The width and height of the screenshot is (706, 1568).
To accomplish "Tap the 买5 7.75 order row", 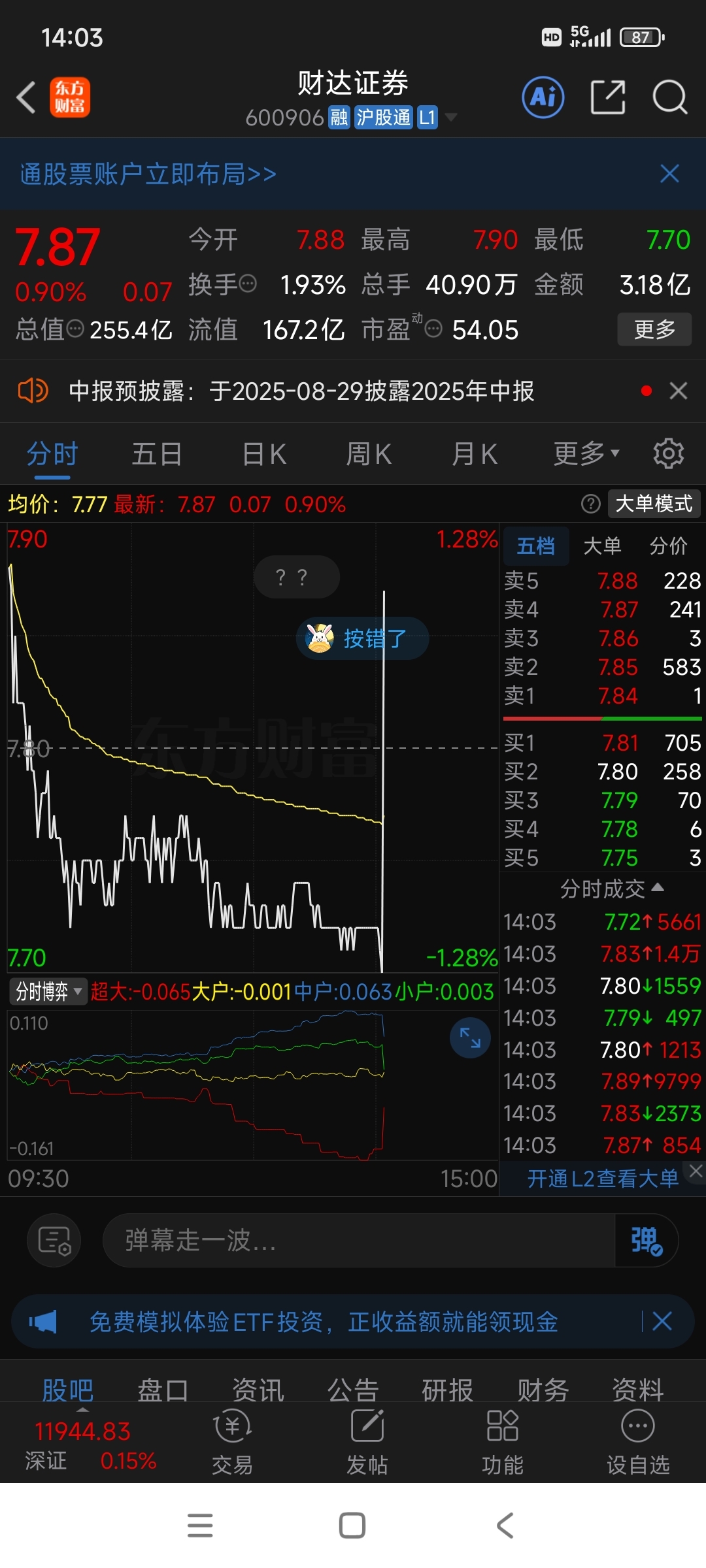I will [602, 858].
